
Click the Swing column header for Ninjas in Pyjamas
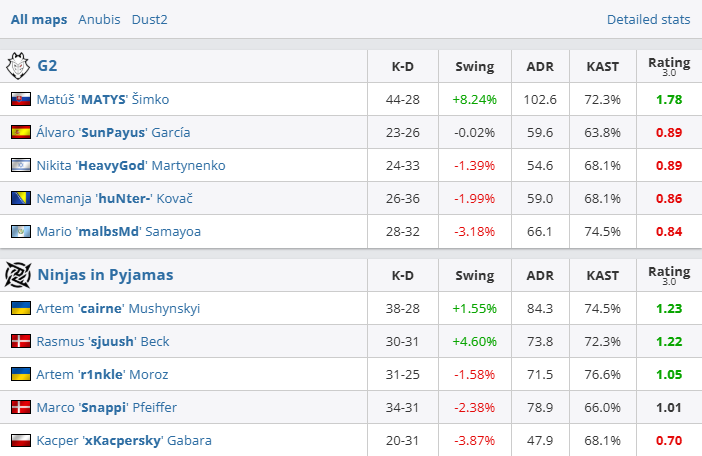(x=474, y=274)
